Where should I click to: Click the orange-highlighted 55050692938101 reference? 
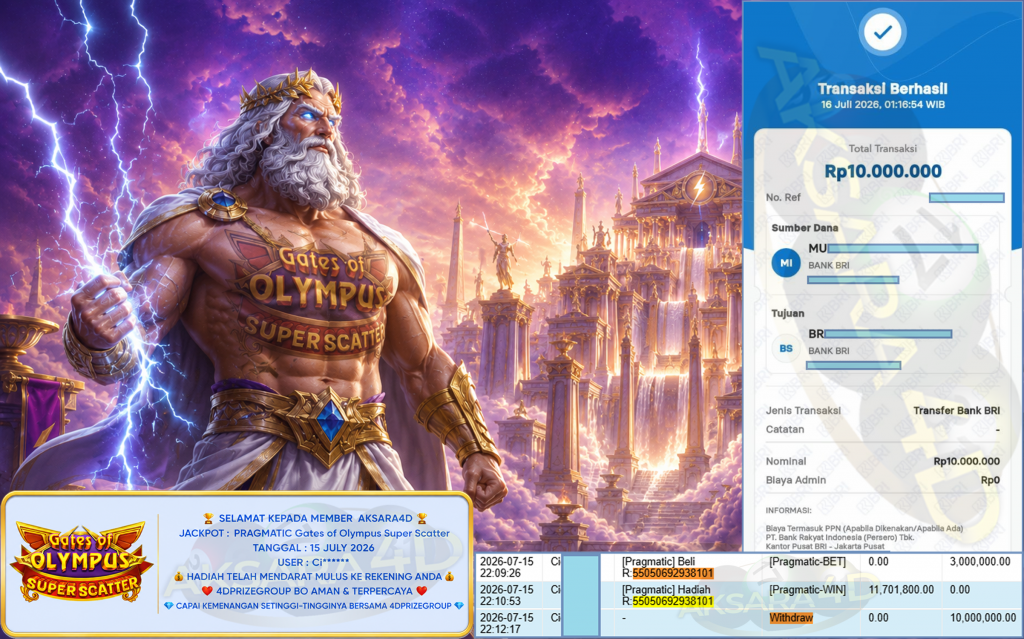(x=673, y=574)
